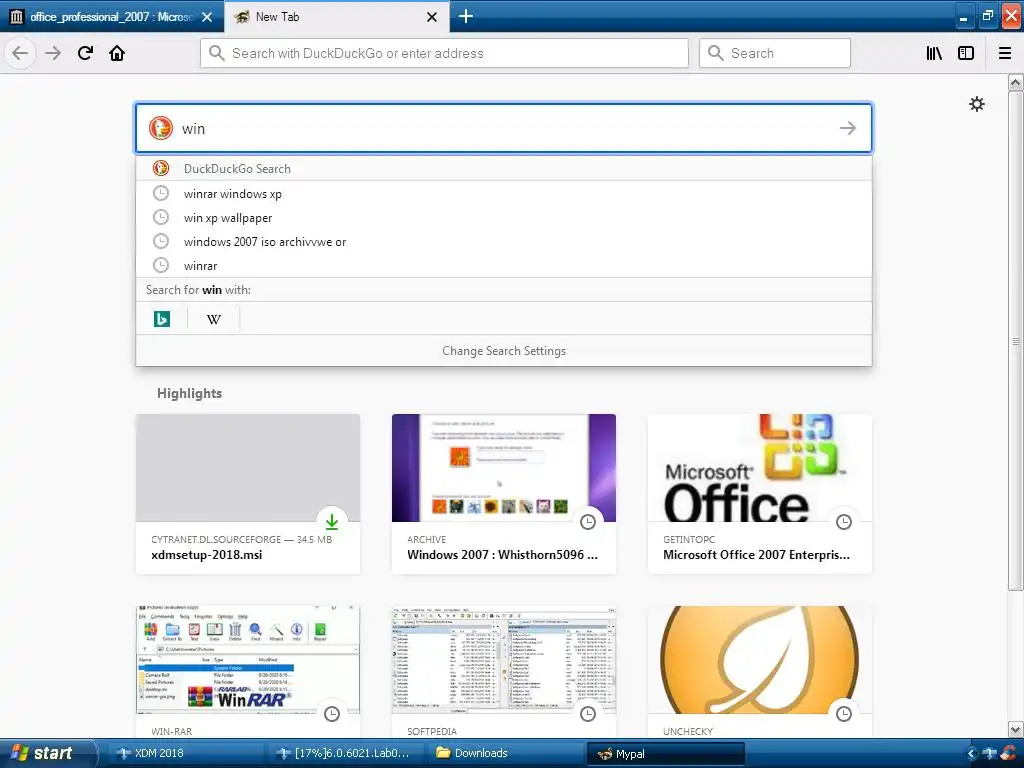Click the magnifier in the address bar

tap(217, 53)
